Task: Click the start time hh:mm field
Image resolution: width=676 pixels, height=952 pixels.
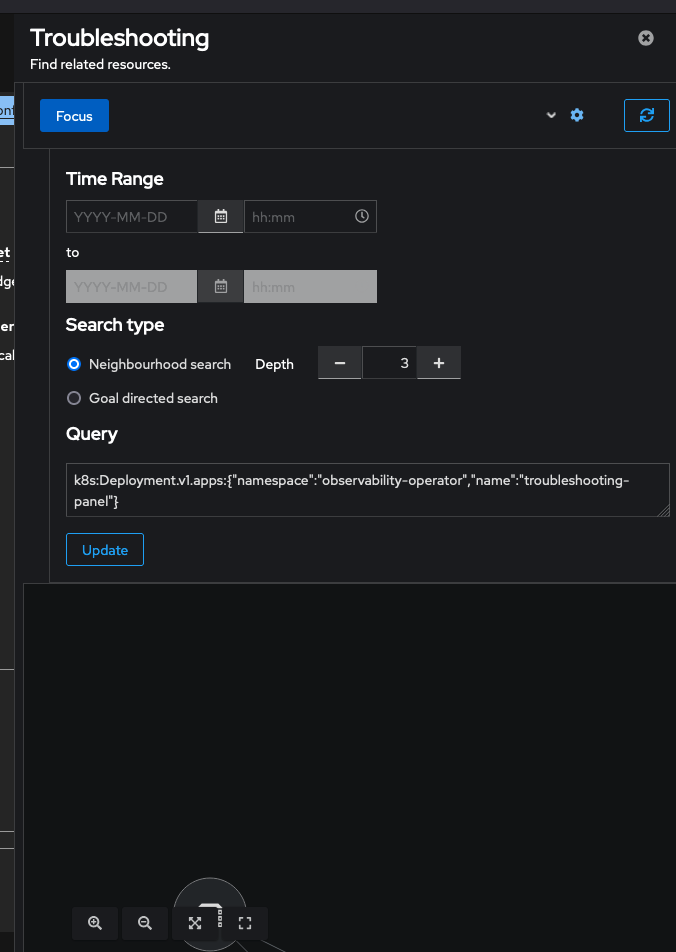Action: click(298, 217)
